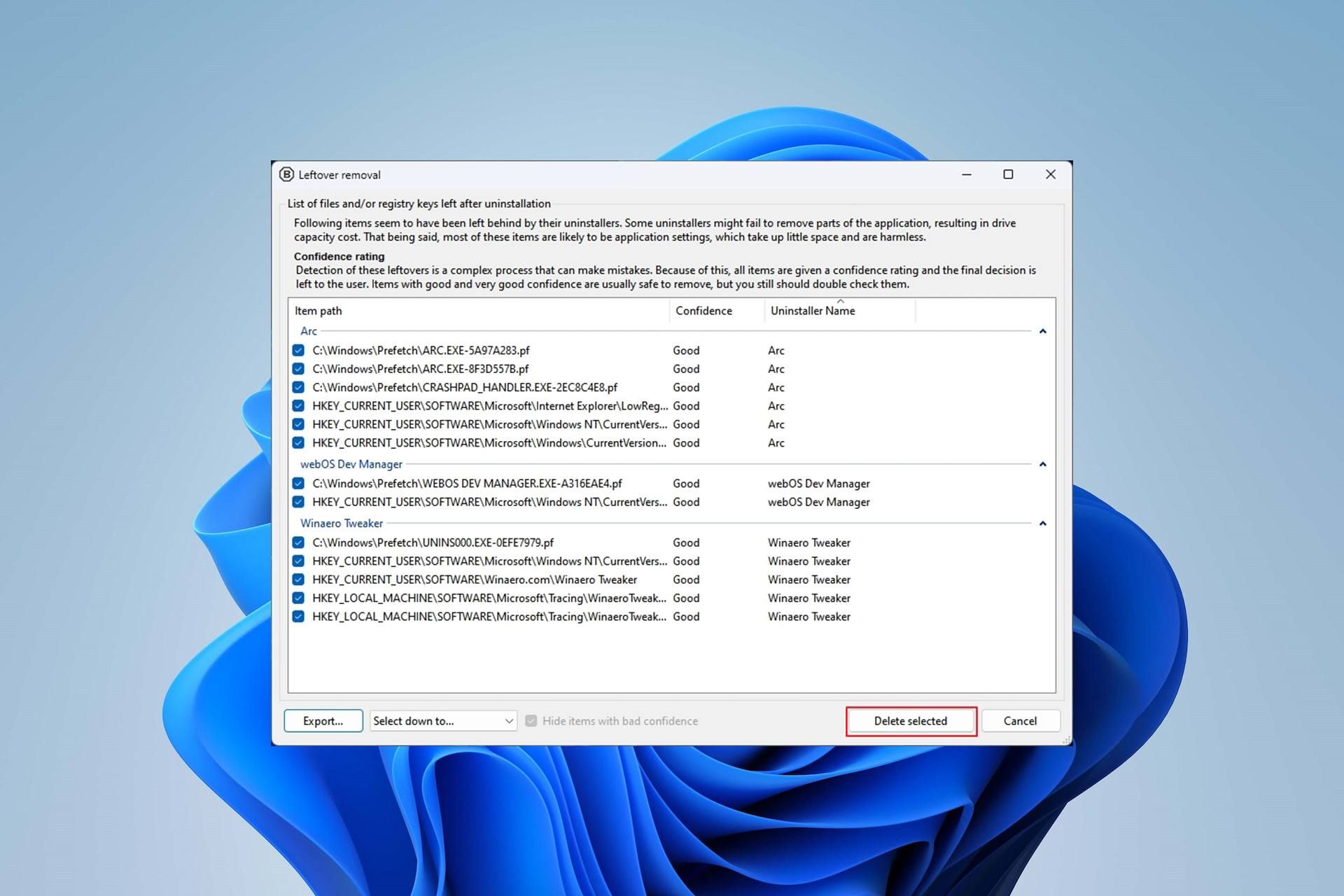
Task: Minimize the Leftover removal window
Action: [967, 174]
